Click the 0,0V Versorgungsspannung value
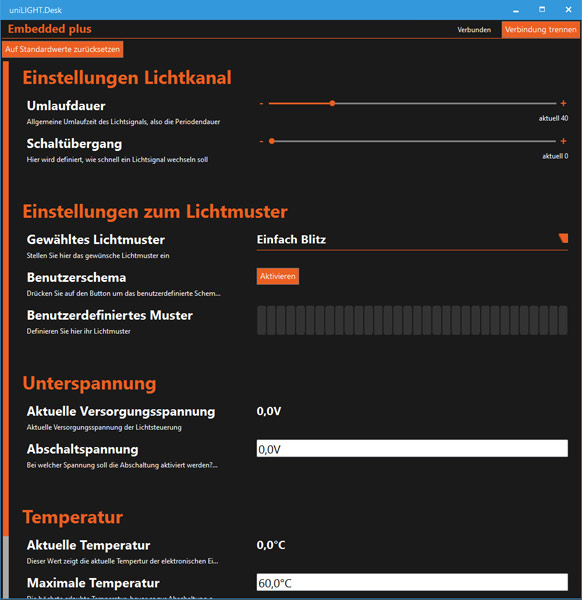 click(x=269, y=411)
